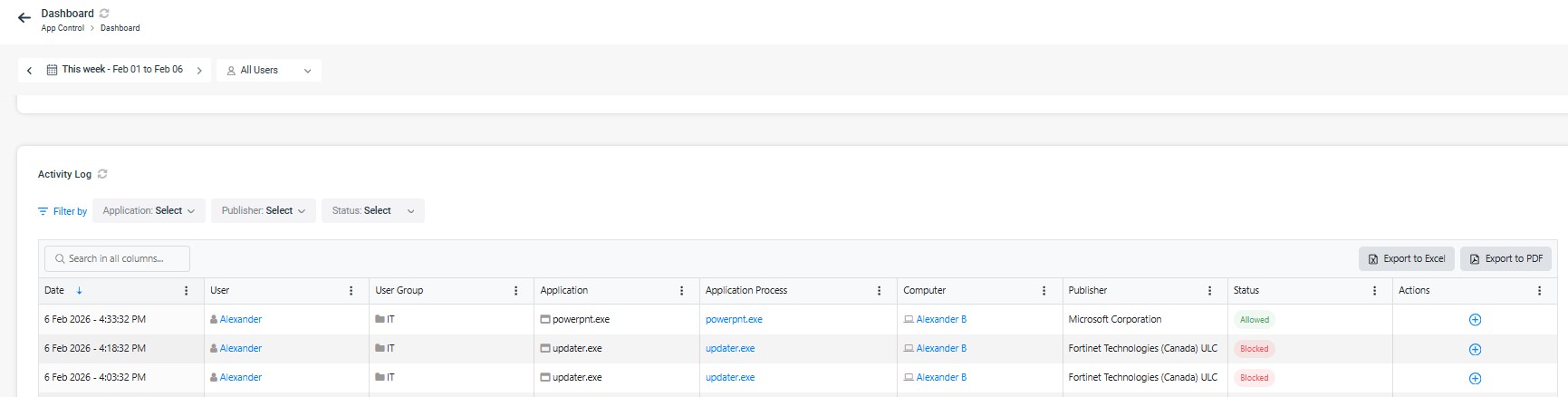Go to previous week with left chevron
The height and width of the screenshot is (397, 1568).
(x=30, y=71)
